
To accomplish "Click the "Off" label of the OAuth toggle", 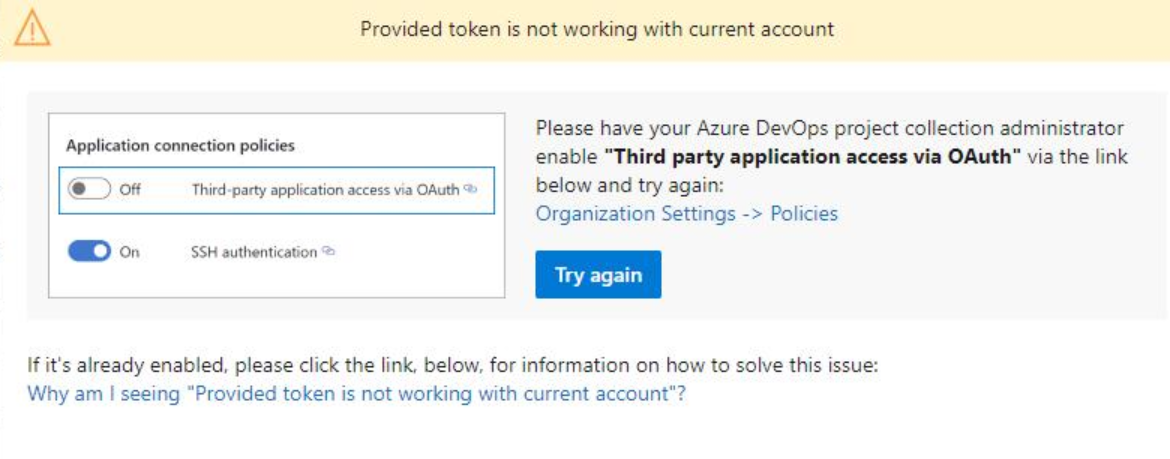I will 130,190.
